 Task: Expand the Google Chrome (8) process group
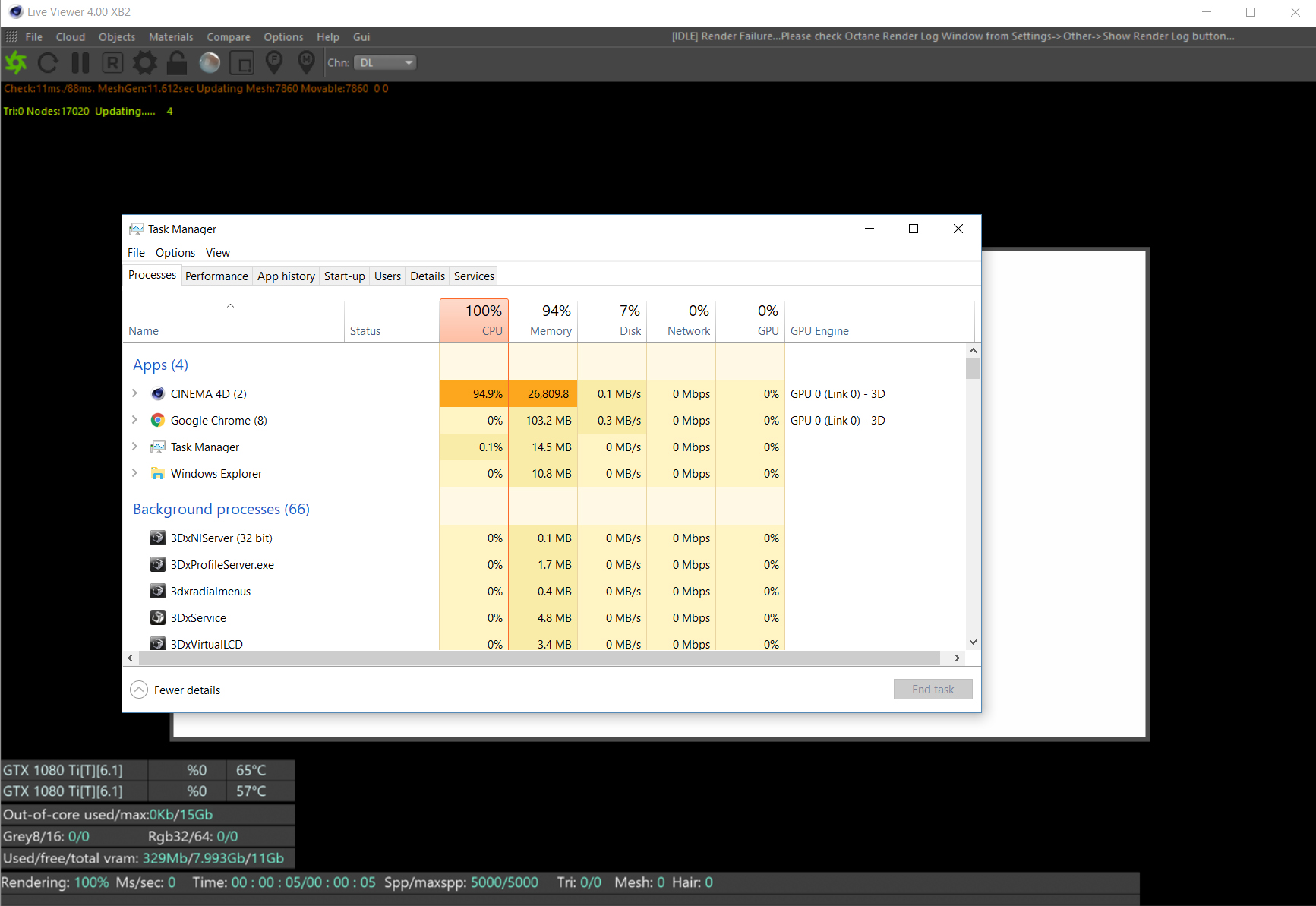[x=134, y=420]
